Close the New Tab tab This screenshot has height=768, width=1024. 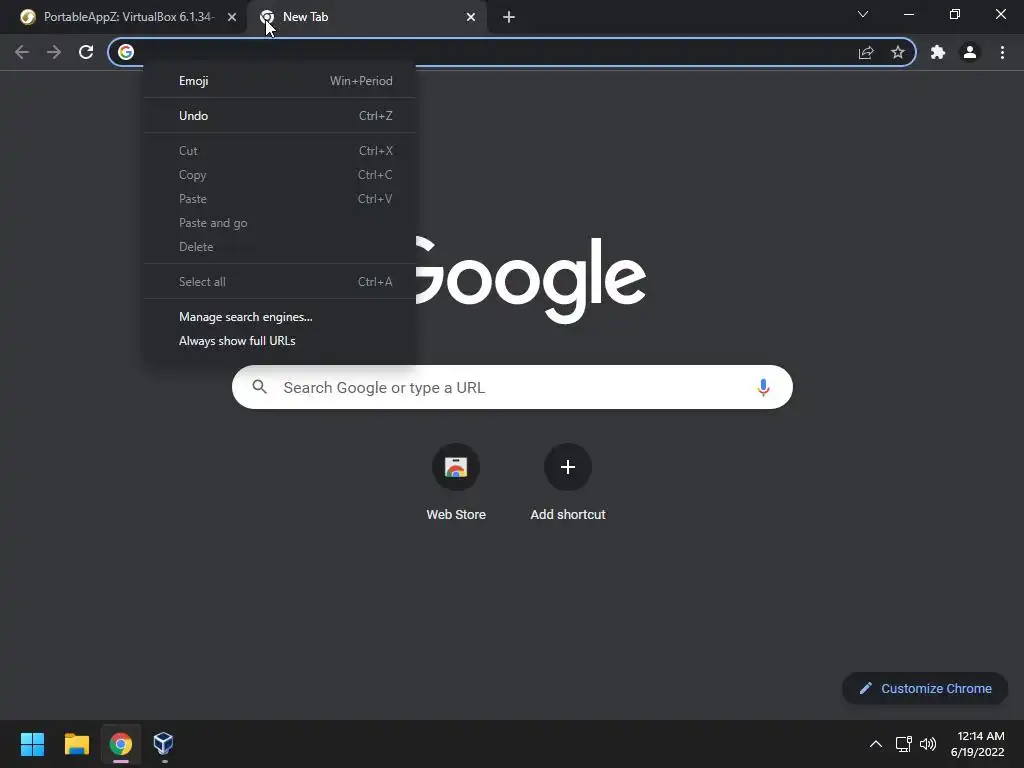click(x=471, y=17)
